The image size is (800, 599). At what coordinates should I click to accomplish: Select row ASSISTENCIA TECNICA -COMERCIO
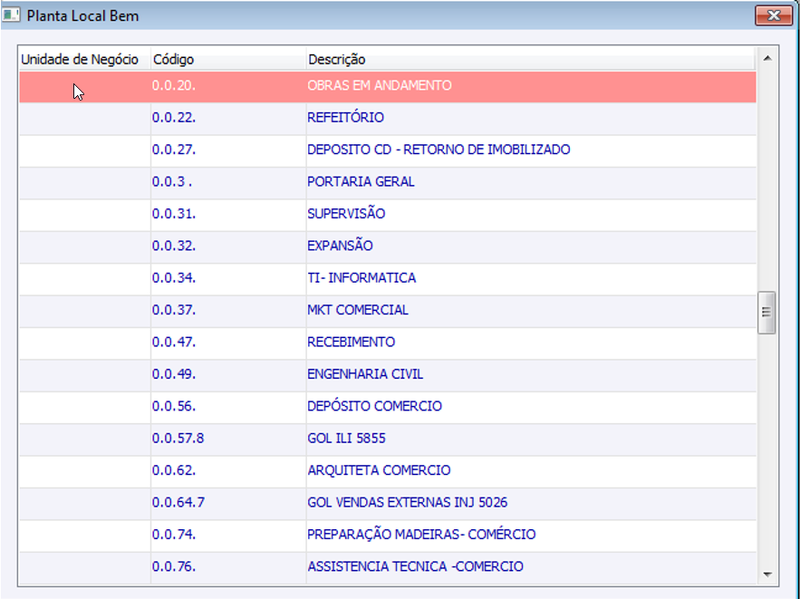pyautogui.click(x=388, y=567)
